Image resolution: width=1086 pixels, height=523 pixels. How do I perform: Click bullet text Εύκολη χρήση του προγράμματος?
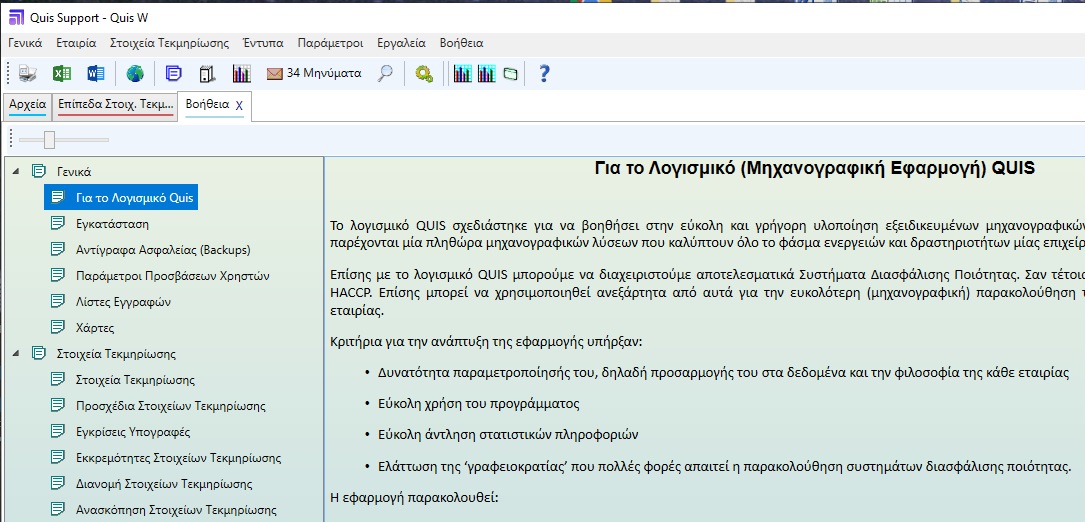click(479, 403)
